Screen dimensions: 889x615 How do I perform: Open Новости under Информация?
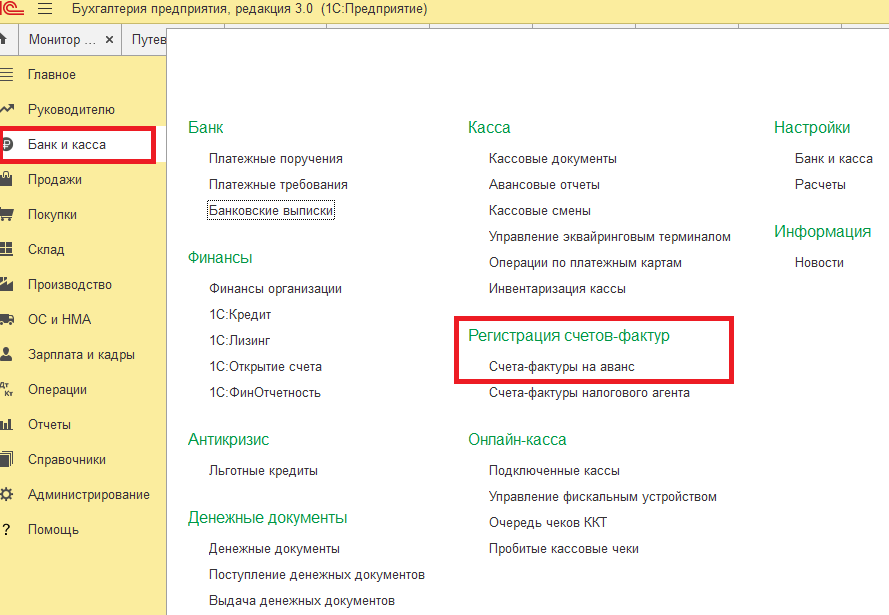click(x=819, y=263)
